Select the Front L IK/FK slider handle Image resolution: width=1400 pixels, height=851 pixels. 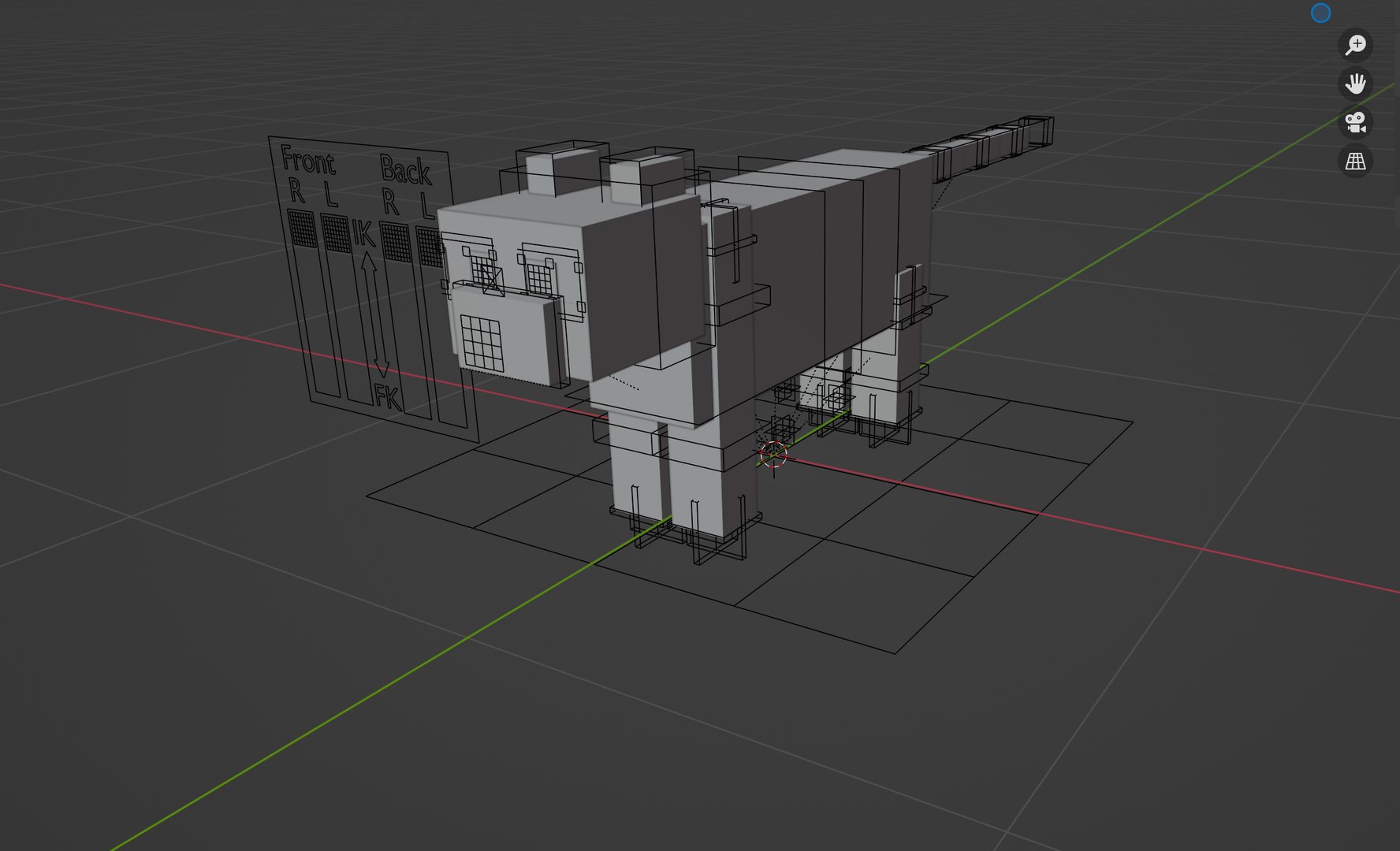click(337, 233)
